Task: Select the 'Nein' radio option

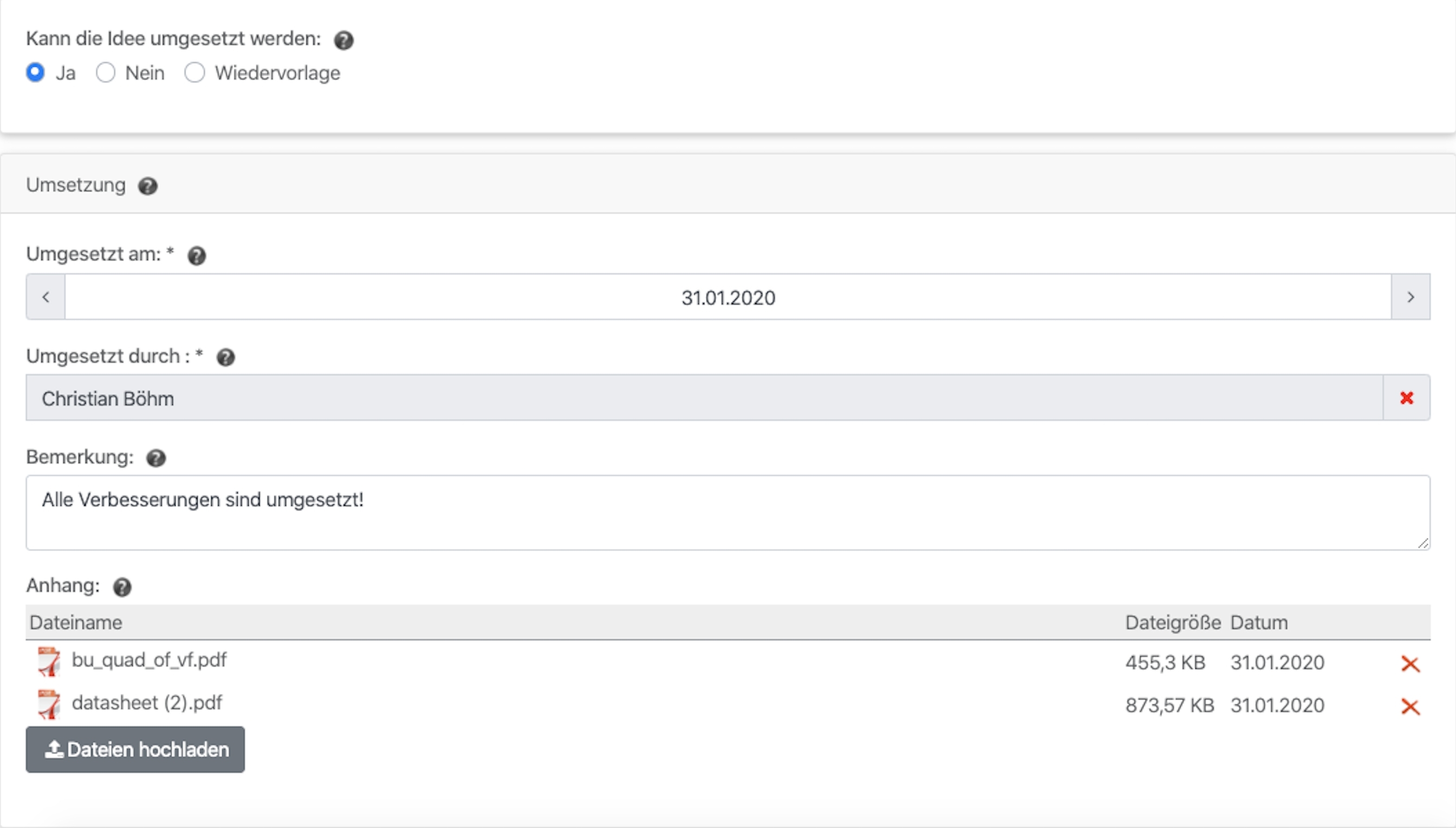Action: [106, 73]
